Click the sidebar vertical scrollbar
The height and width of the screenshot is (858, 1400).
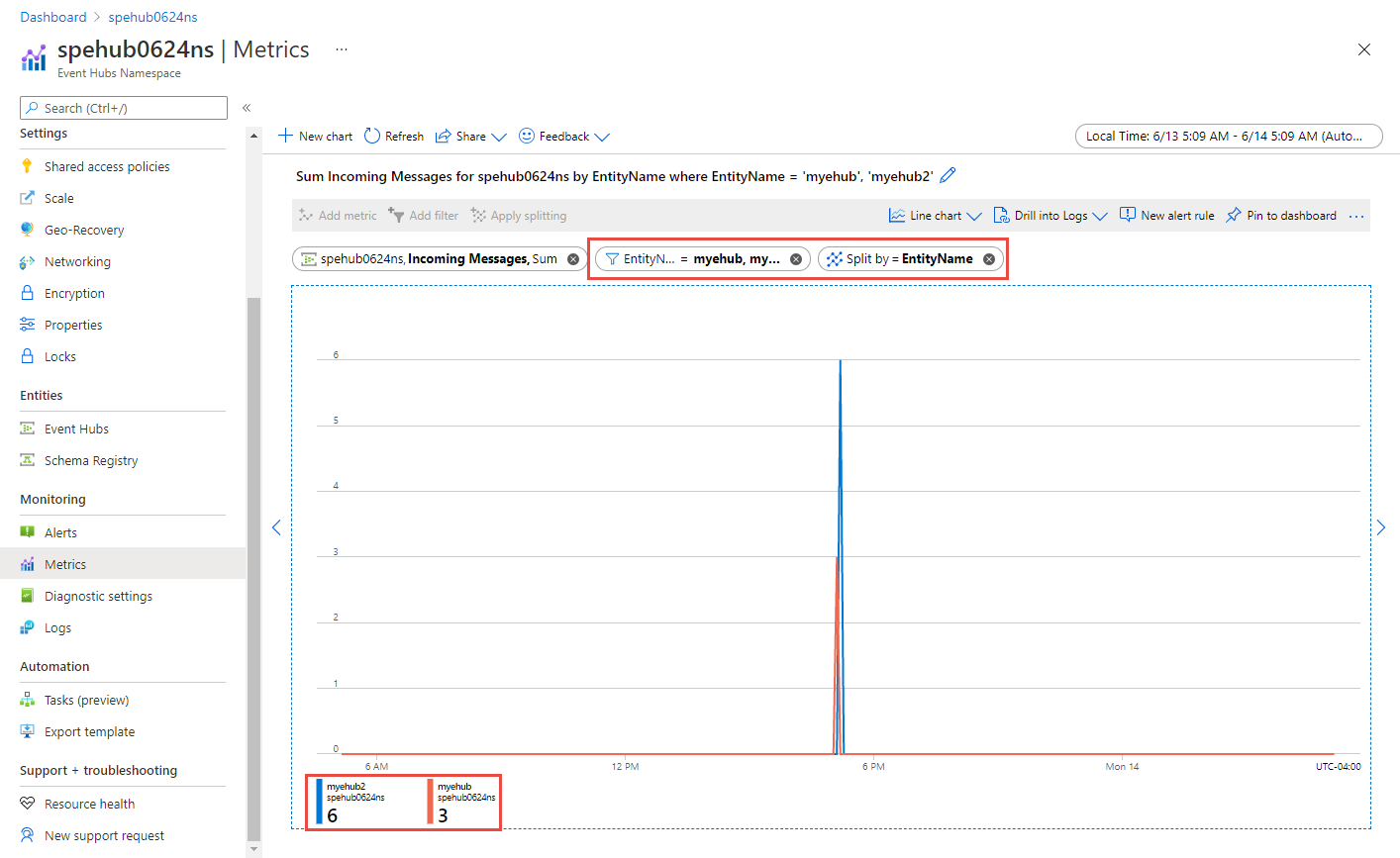[253, 567]
